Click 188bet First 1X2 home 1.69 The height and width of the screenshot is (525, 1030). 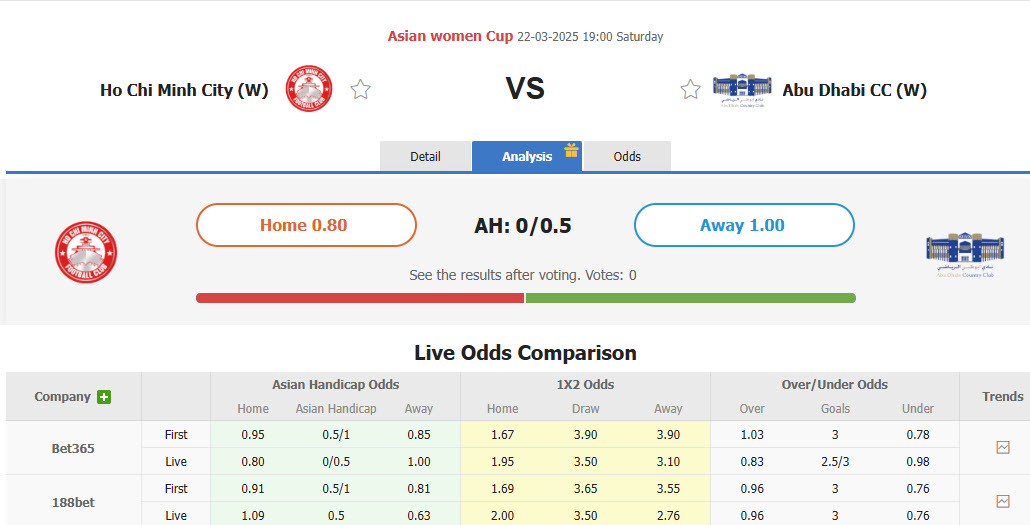click(503, 488)
